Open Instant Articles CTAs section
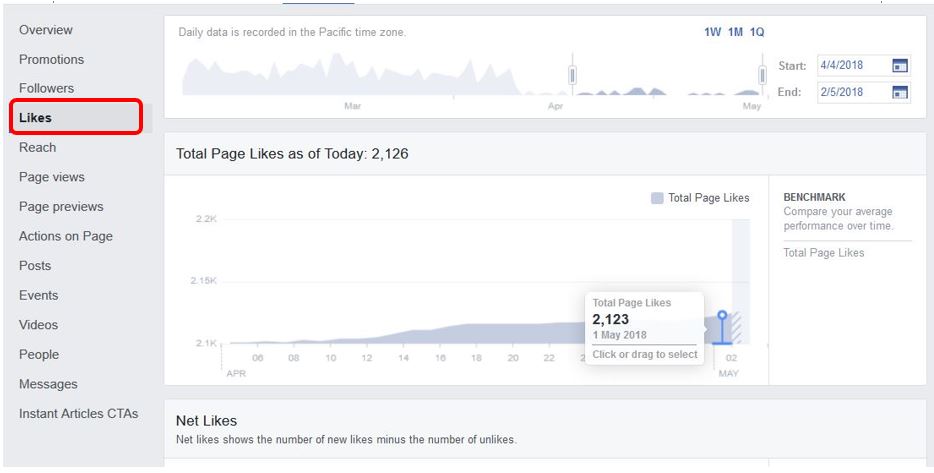934x473 pixels. click(79, 413)
